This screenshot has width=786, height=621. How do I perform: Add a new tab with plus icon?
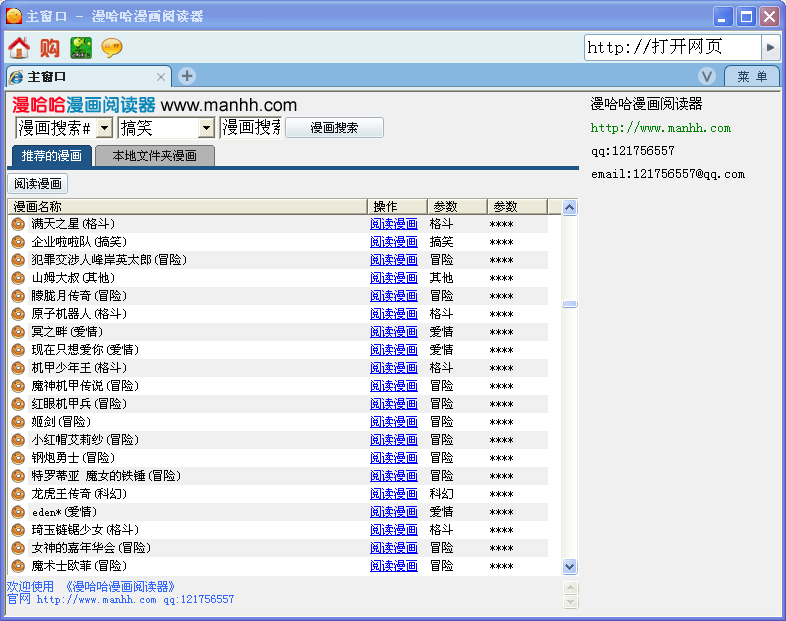[187, 76]
